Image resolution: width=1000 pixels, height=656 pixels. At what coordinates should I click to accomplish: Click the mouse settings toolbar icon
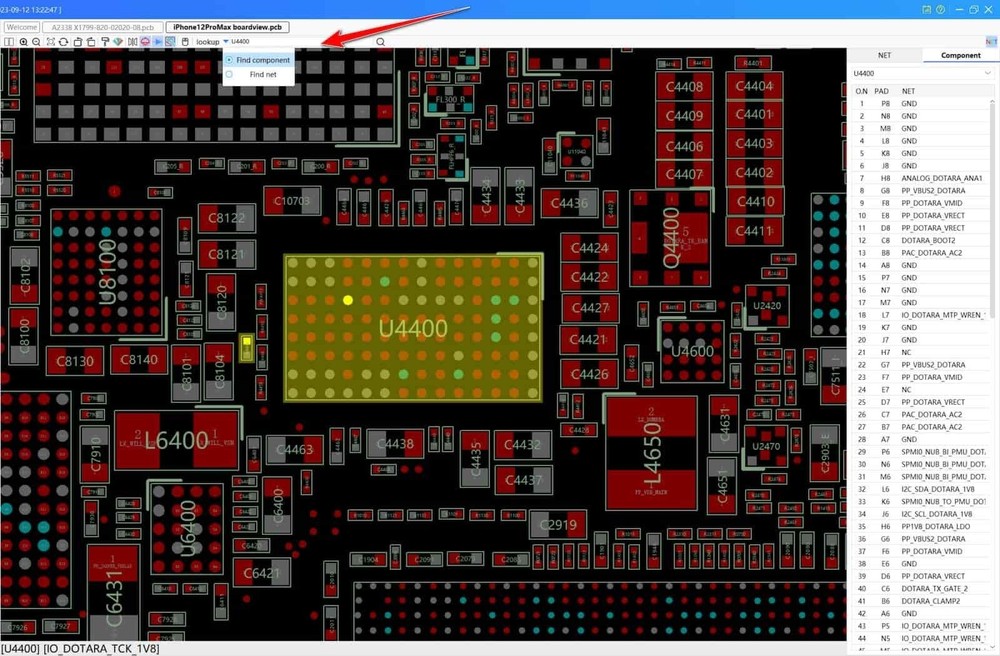coord(185,42)
